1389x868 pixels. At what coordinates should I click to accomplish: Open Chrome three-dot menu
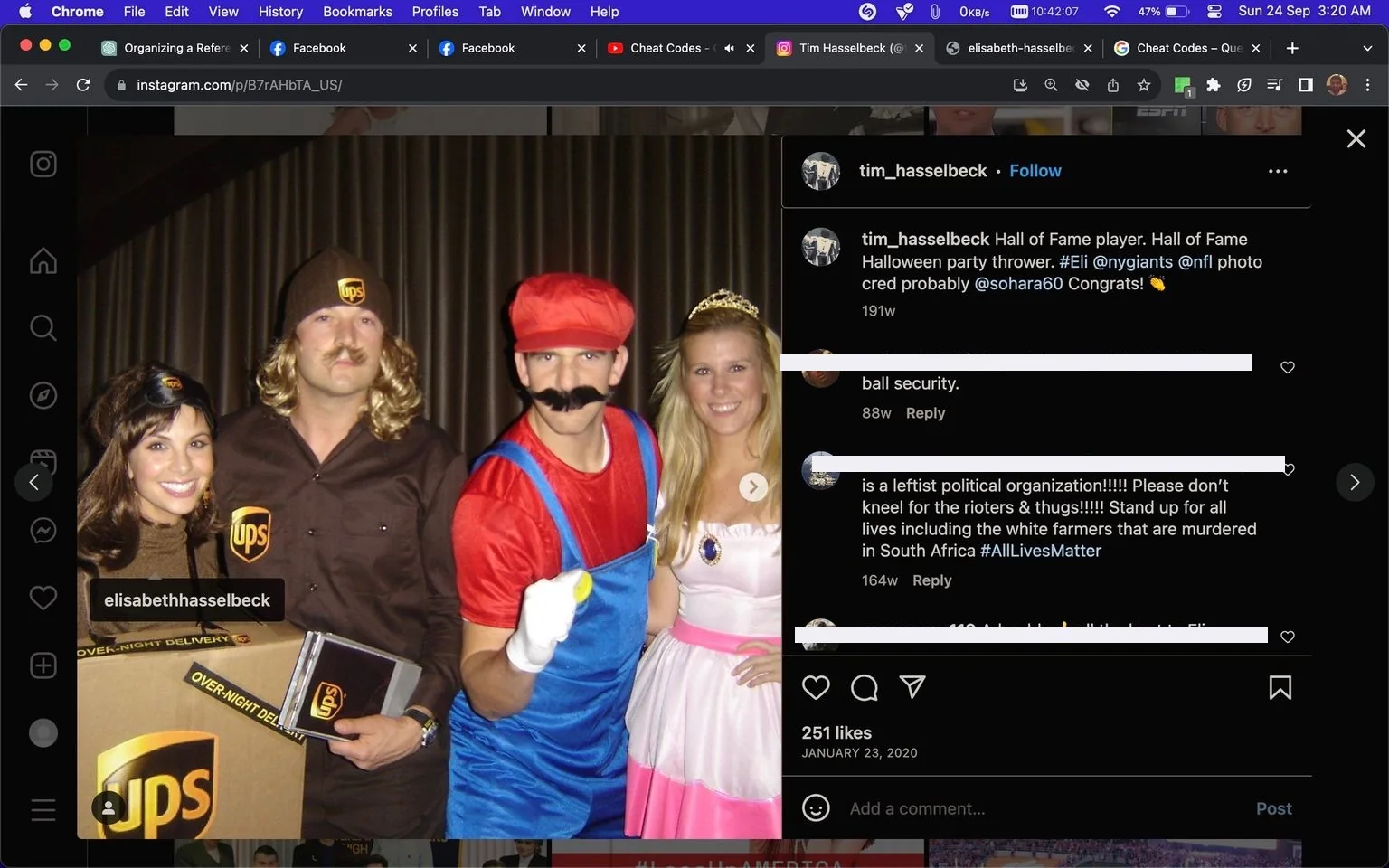[x=1367, y=85]
